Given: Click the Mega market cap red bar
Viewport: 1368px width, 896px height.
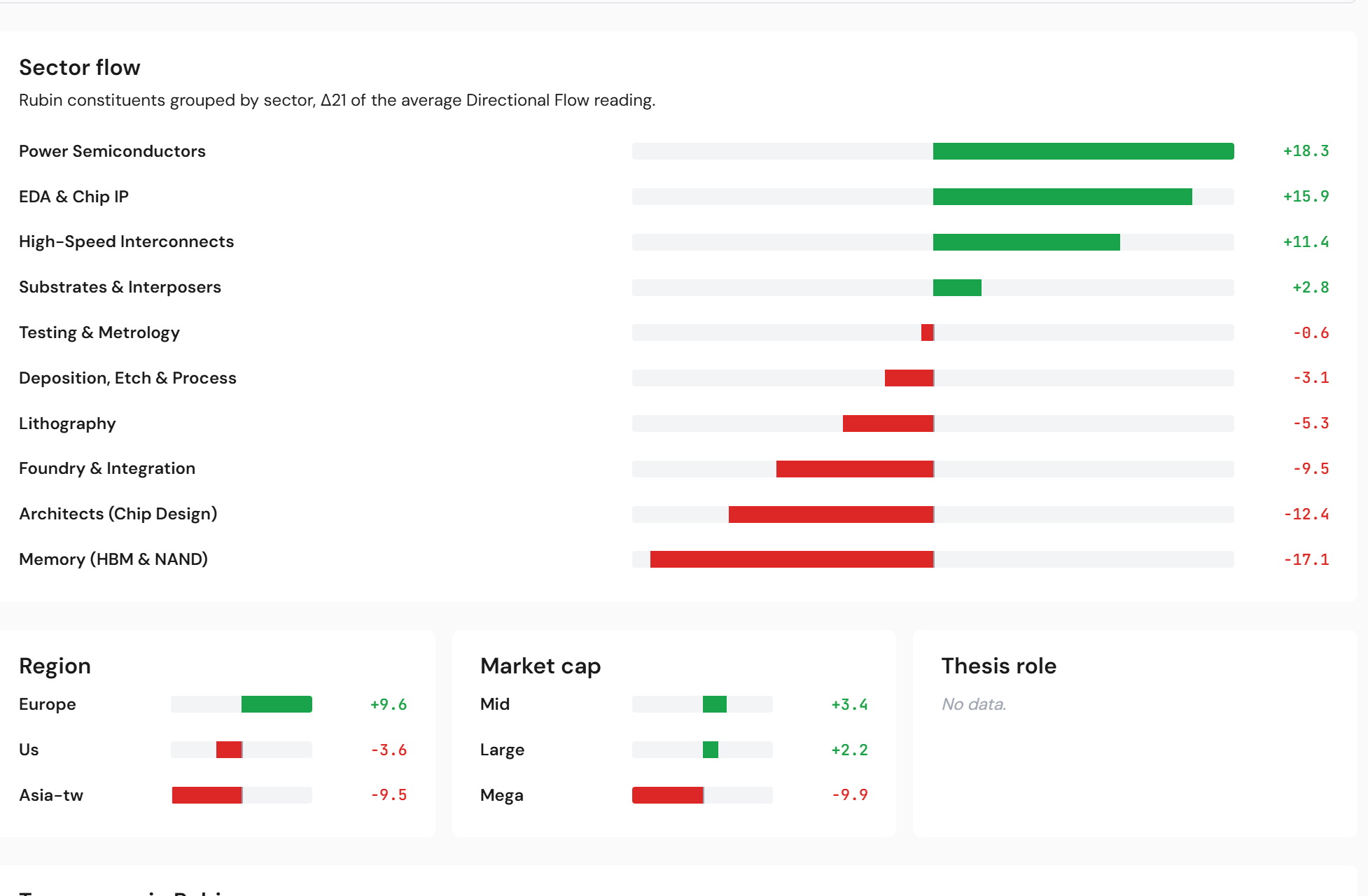Looking at the screenshot, I should point(667,795).
